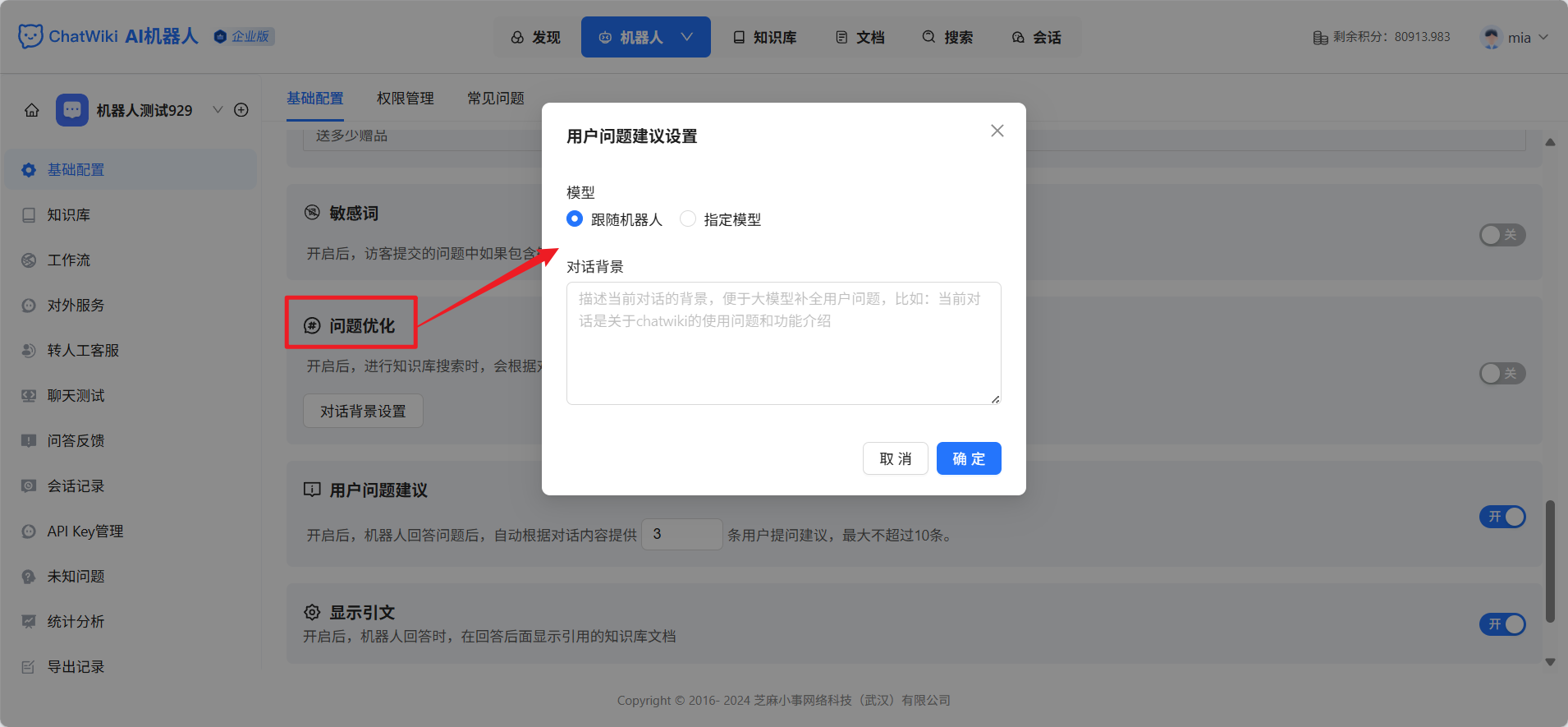Click the 取消 button in dialog
Viewport: 1568px width, 727px height.
tap(896, 458)
